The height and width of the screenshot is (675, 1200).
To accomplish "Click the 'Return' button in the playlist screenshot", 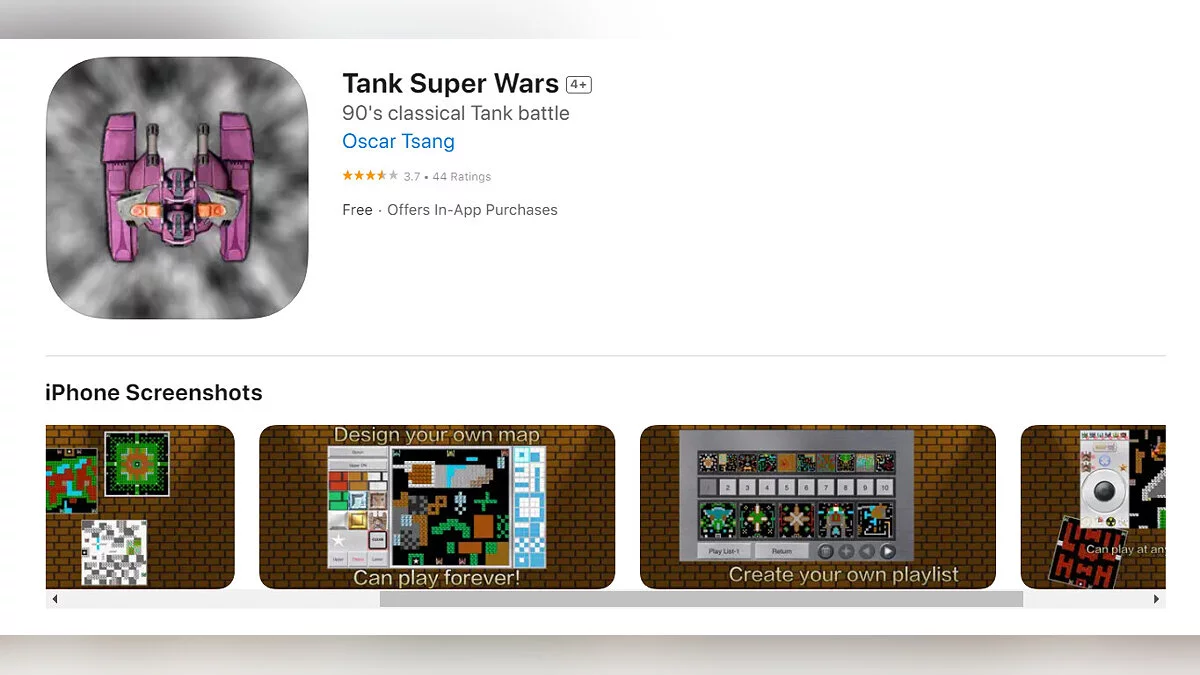I will 781,551.
